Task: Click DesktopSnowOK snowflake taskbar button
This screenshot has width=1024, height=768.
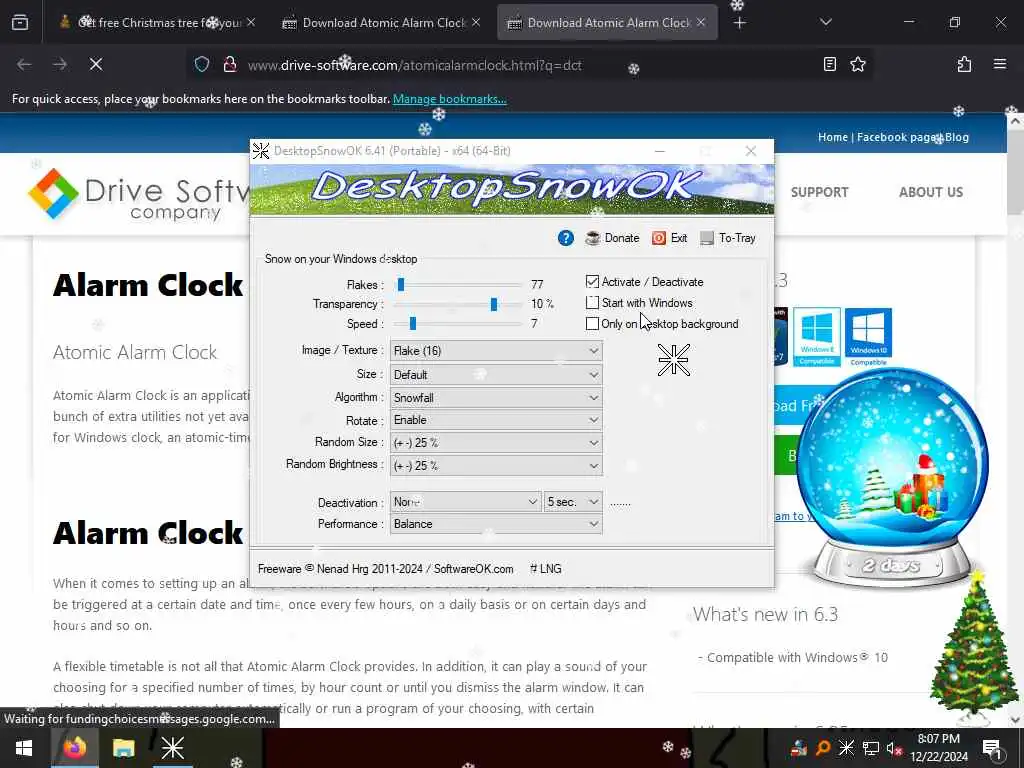Action: point(172,748)
